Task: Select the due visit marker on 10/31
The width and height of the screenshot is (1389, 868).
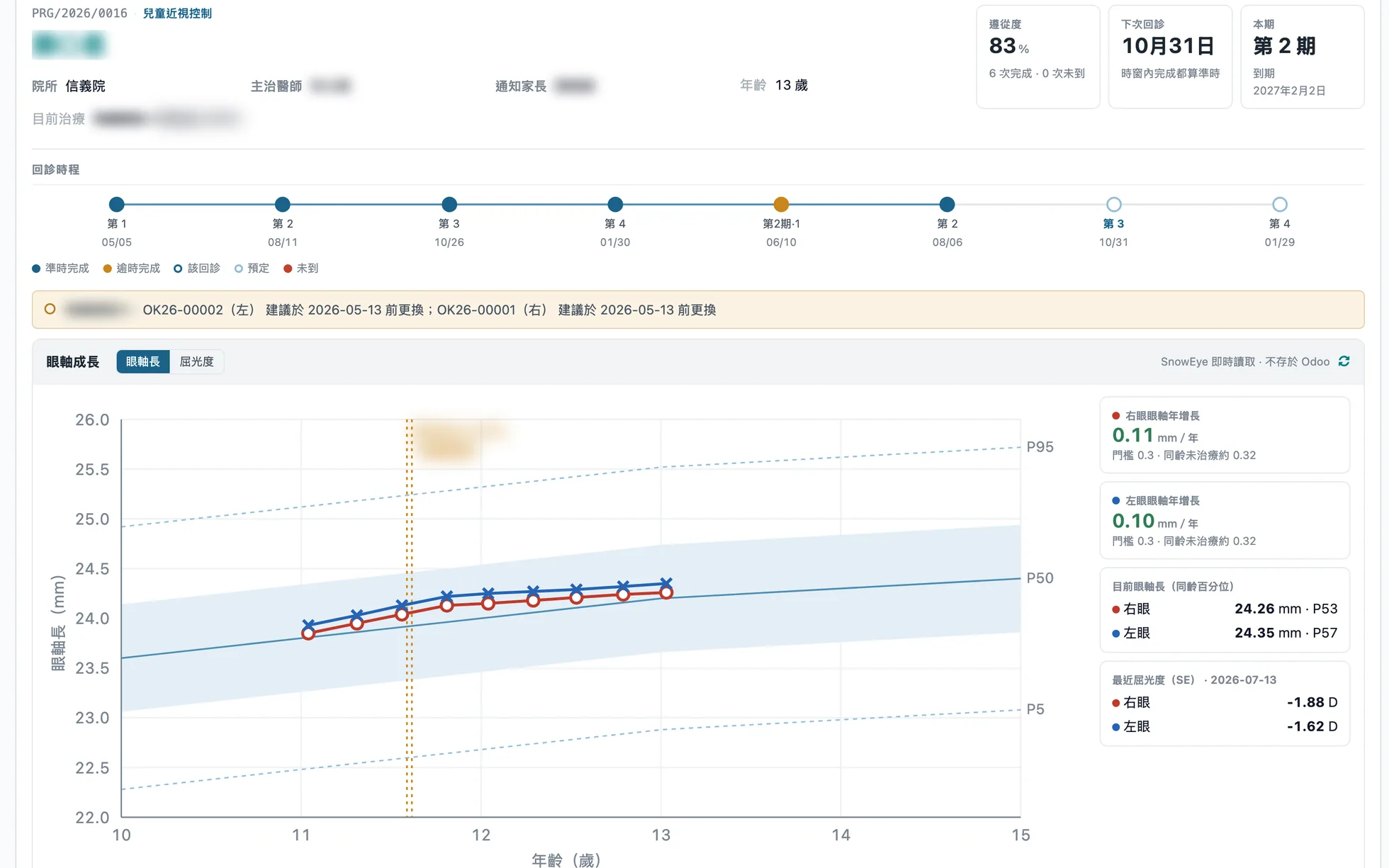Action: (x=1113, y=205)
